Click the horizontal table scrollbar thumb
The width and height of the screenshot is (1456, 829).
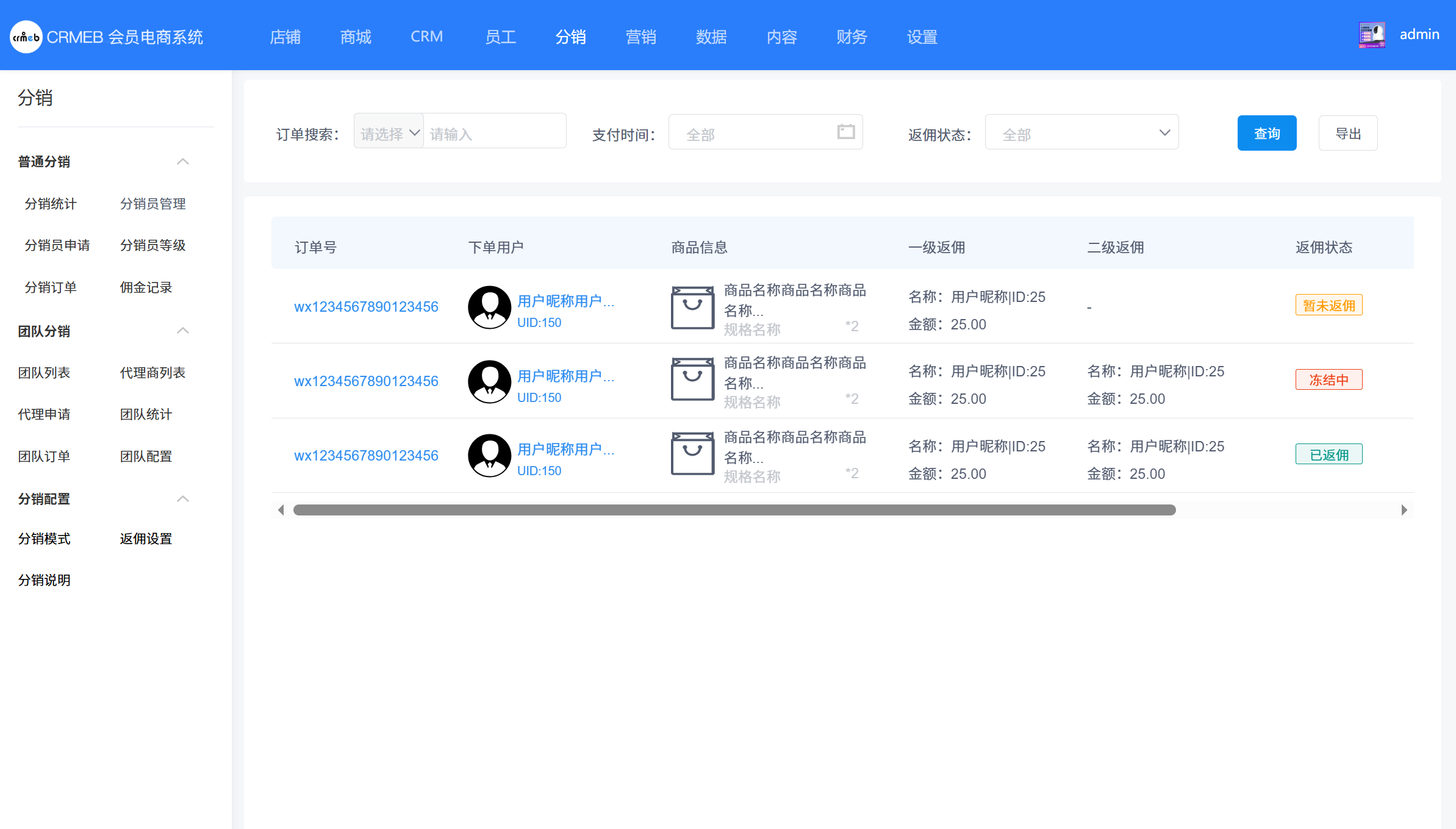click(x=734, y=510)
